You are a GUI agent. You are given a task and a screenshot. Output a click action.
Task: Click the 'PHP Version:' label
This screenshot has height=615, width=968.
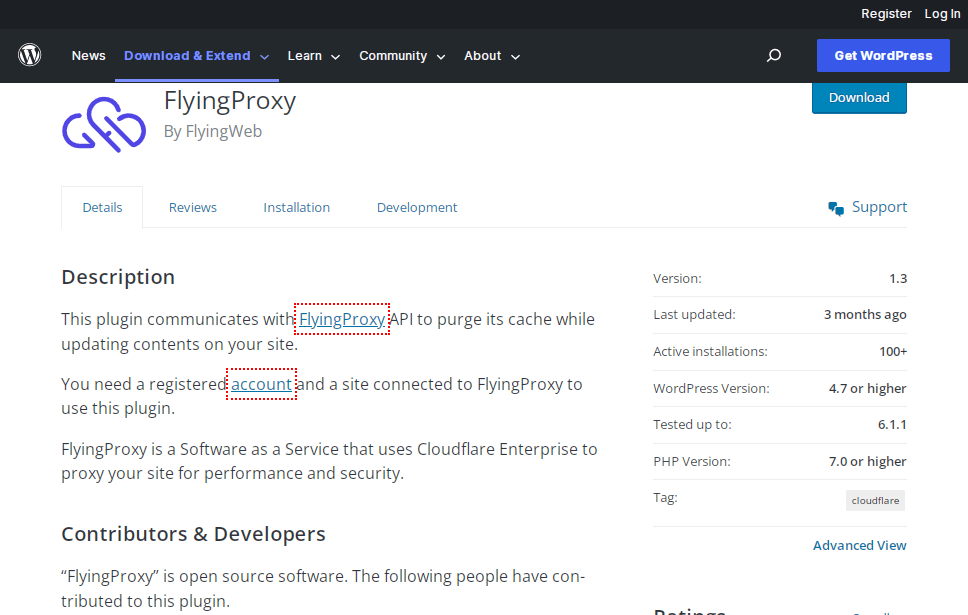[691, 461]
